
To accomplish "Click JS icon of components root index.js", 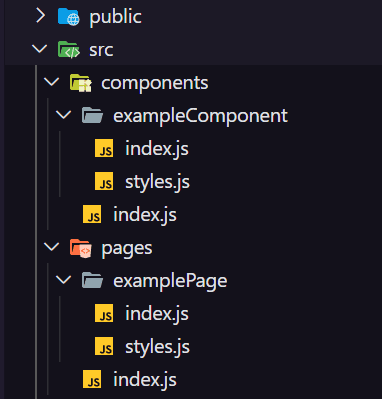I will click(x=92, y=214).
